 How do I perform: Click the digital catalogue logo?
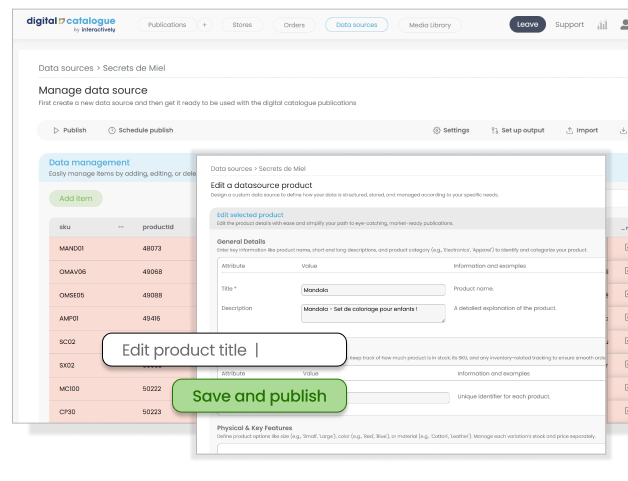tap(71, 23)
